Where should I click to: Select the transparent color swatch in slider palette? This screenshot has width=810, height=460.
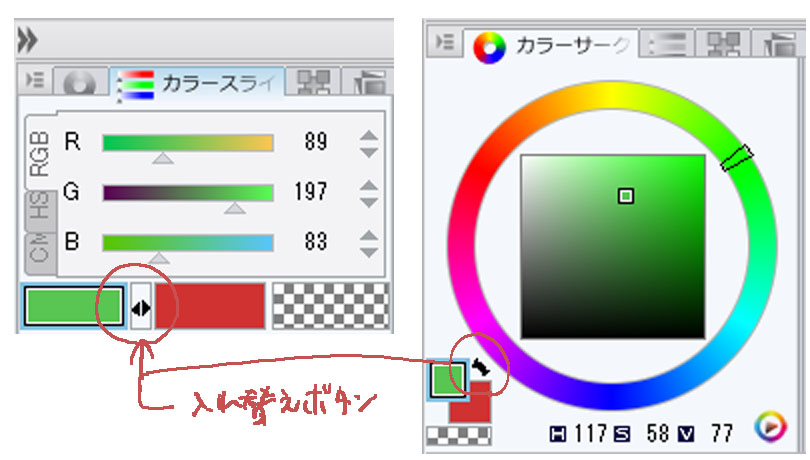tap(331, 305)
